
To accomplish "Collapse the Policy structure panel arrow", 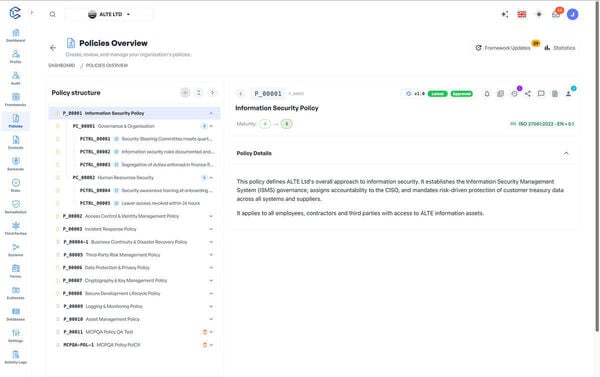I will click(x=212, y=93).
